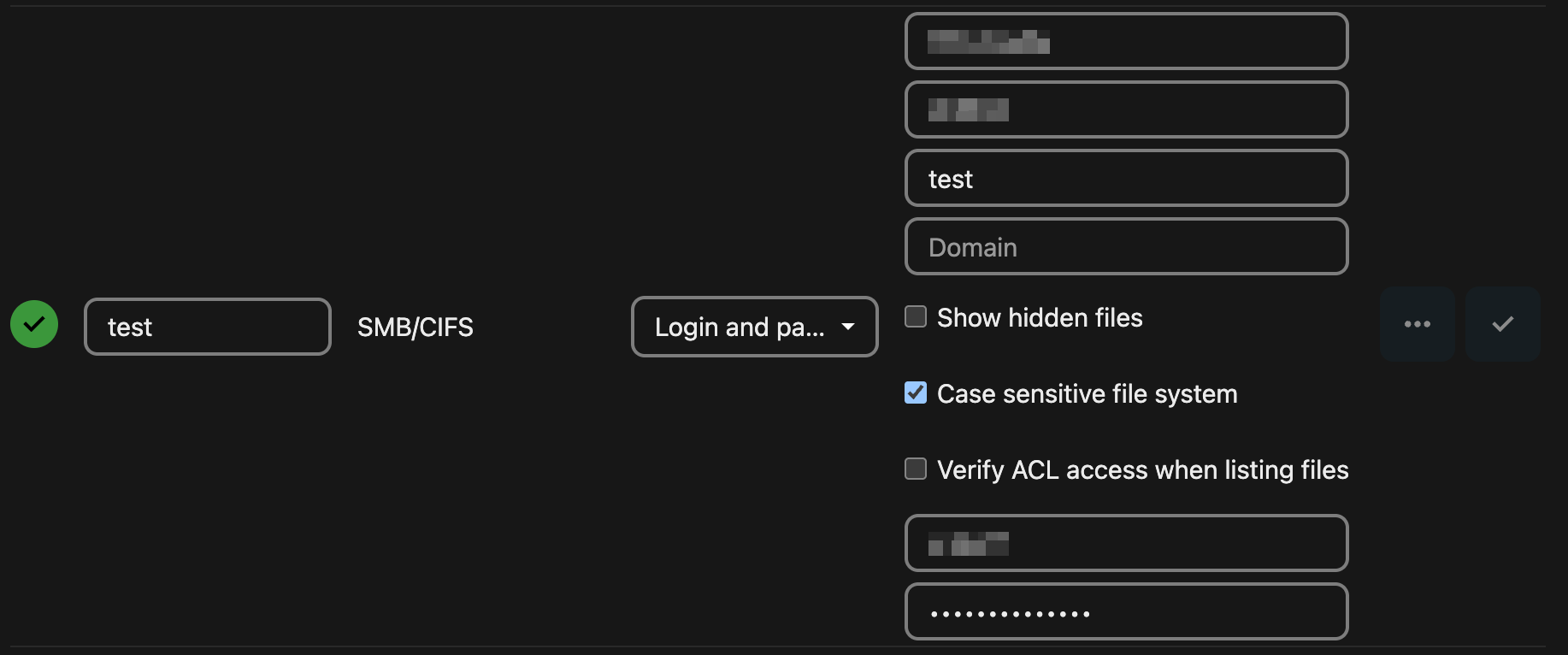This screenshot has width=1568, height=655.
Task: Click the caret arrow in authentication dropdown
Action: pyautogui.click(x=848, y=327)
